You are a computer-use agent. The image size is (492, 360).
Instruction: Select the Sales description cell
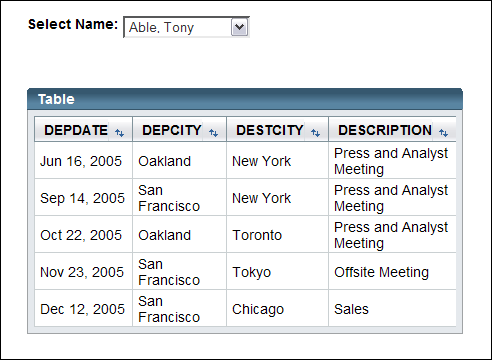392,309
